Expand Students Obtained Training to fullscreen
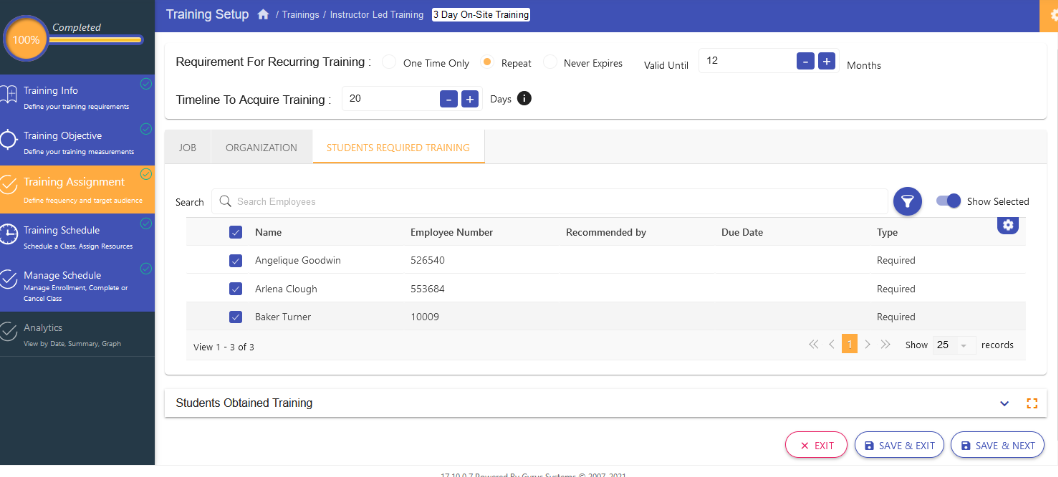Screen dimensions: 1058x477 coord(1031,403)
